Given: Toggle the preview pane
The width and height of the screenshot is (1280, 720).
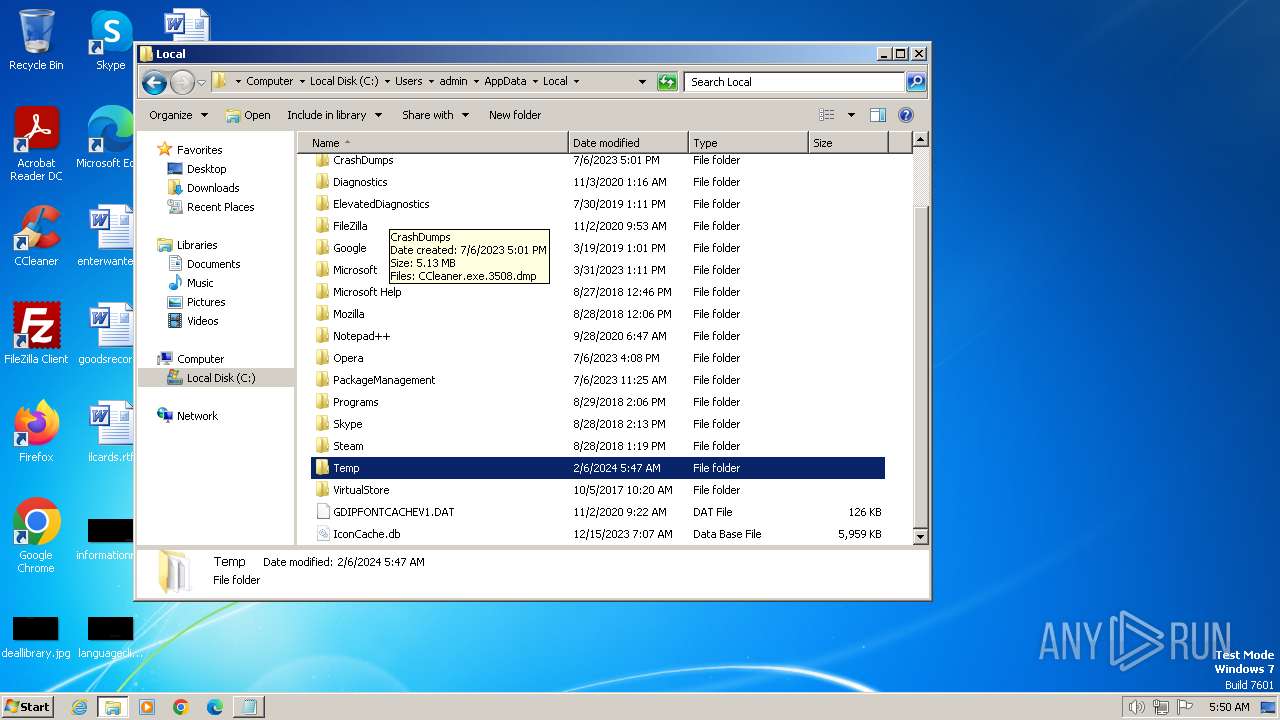Looking at the screenshot, I should point(877,115).
